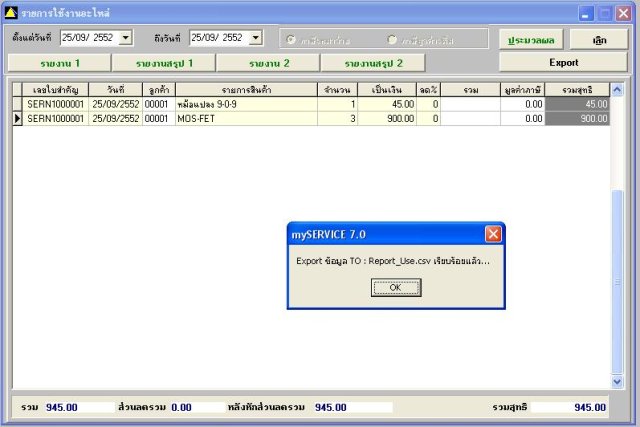The width and height of the screenshot is (640, 427).
Task: Click the grid scrollbar up arrow
Action: coord(617,89)
